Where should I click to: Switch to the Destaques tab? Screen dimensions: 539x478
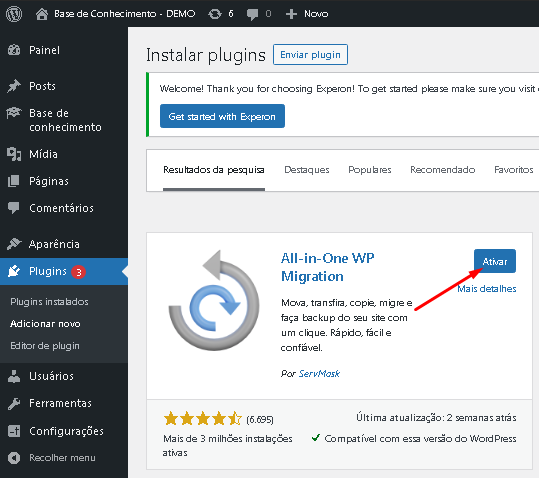point(307,169)
